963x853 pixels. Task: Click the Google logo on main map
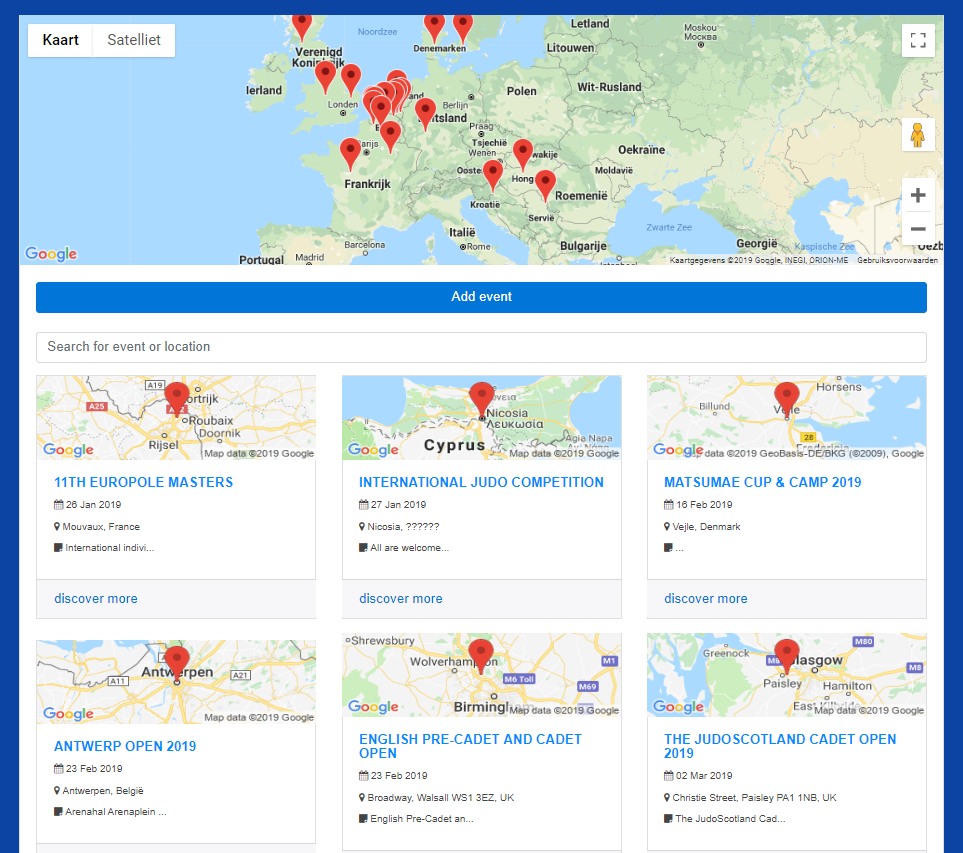point(51,254)
